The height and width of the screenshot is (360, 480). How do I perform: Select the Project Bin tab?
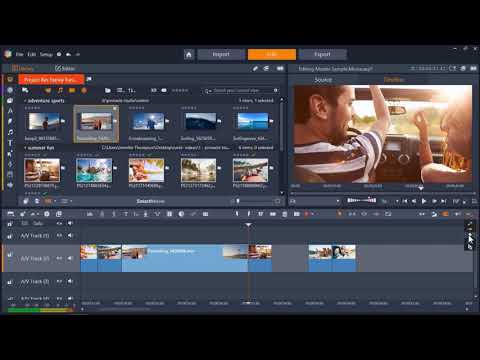[x=51, y=80]
